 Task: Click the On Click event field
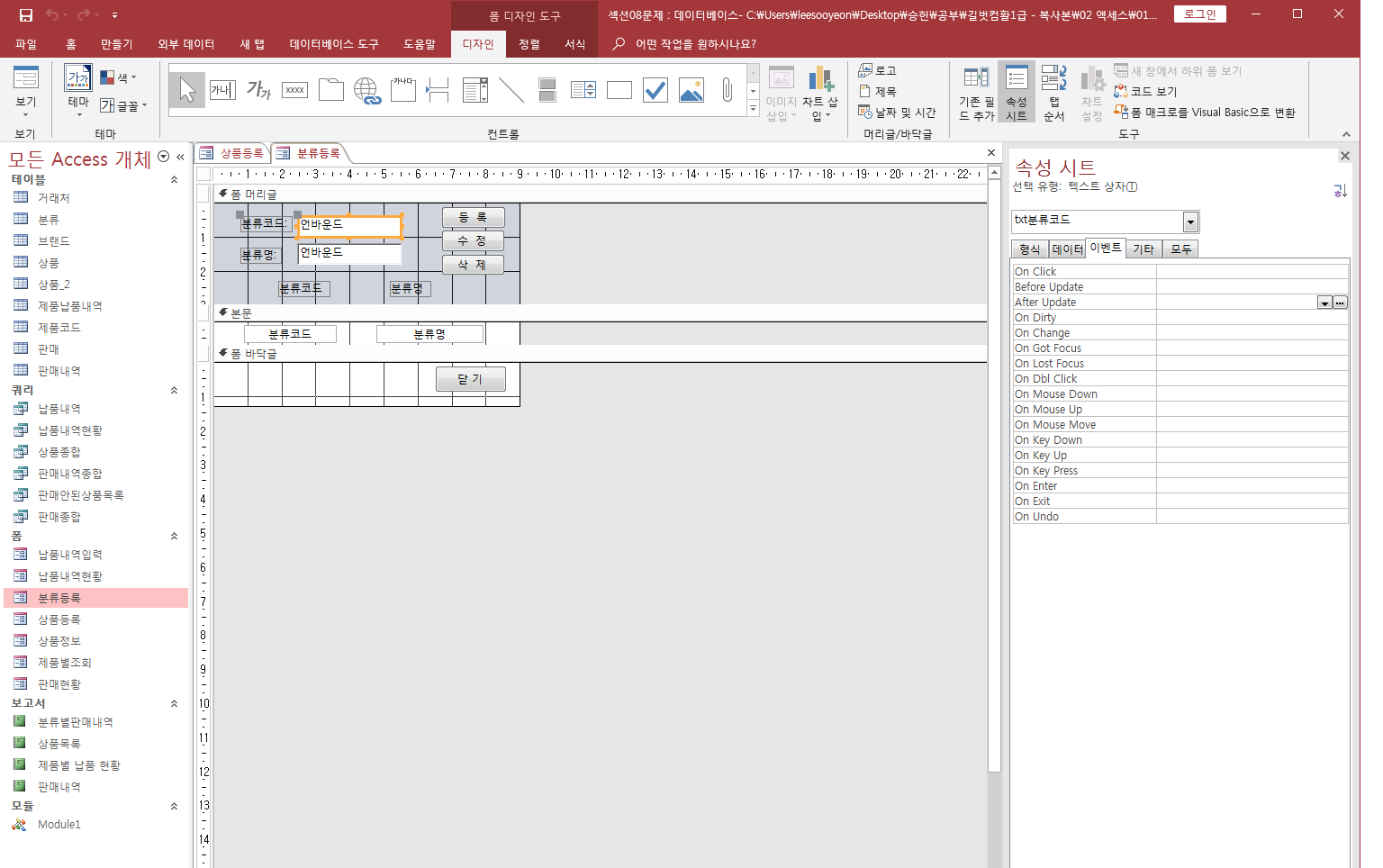1252,271
